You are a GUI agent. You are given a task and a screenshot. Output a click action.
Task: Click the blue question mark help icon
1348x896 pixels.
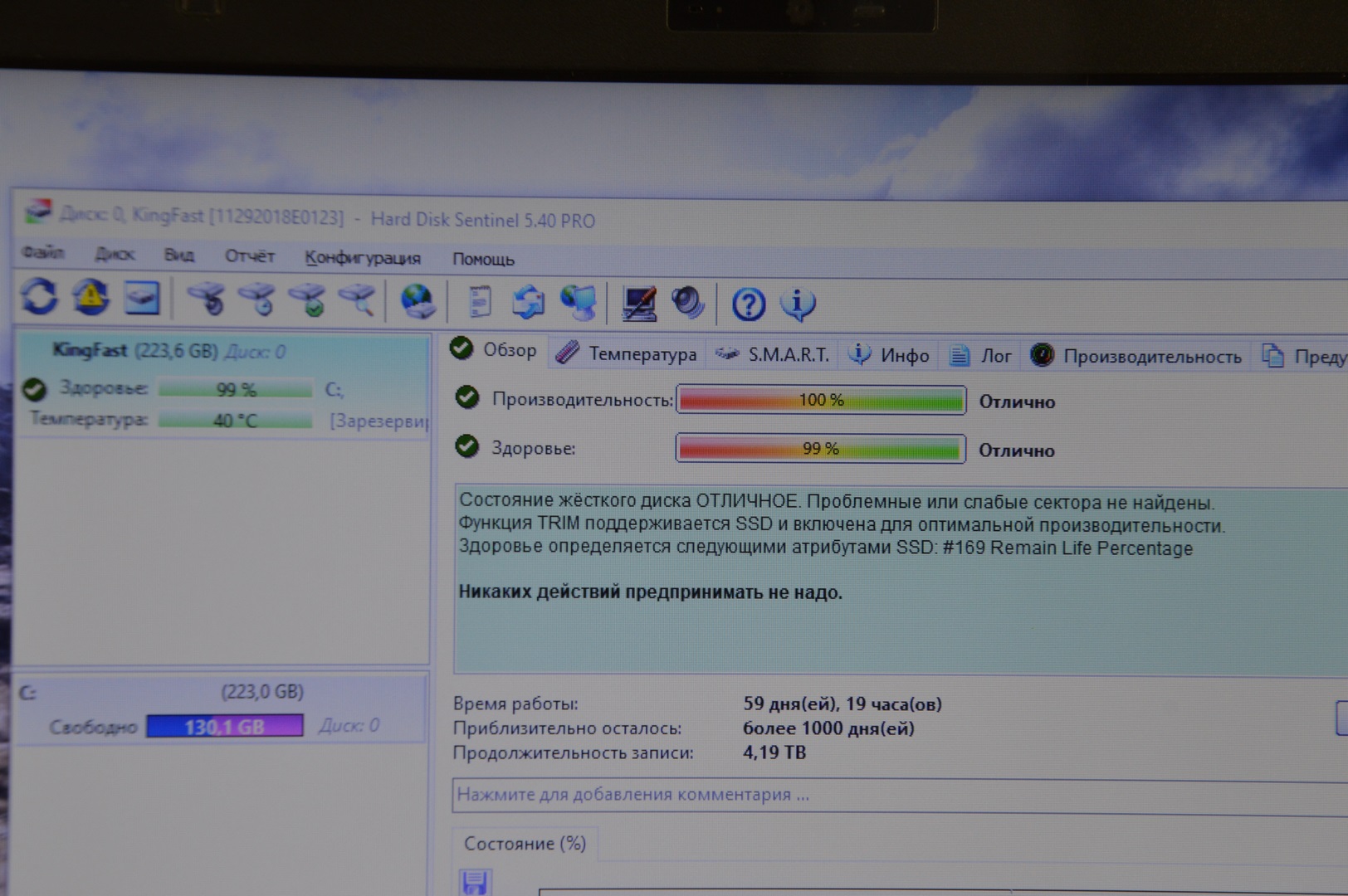(x=748, y=304)
